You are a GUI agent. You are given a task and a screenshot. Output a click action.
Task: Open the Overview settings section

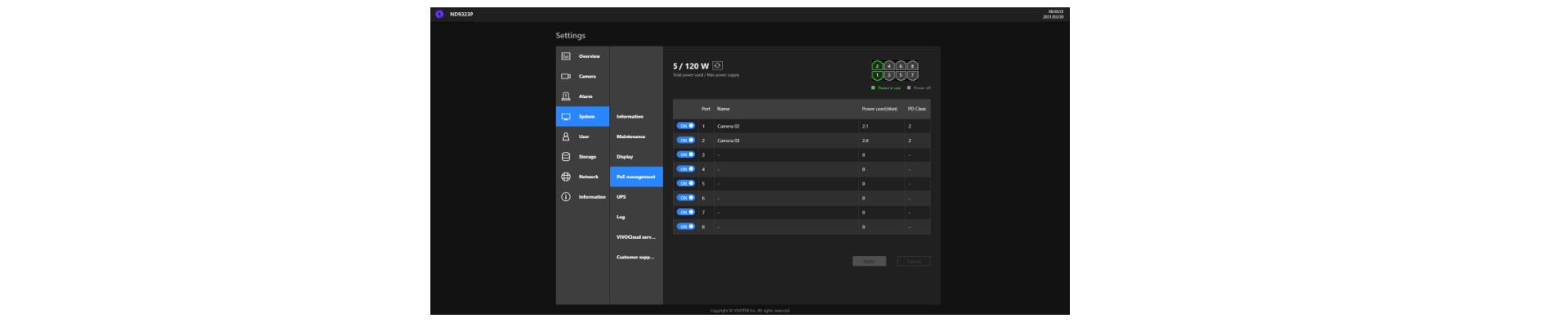pyautogui.click(x=582, y=56)
